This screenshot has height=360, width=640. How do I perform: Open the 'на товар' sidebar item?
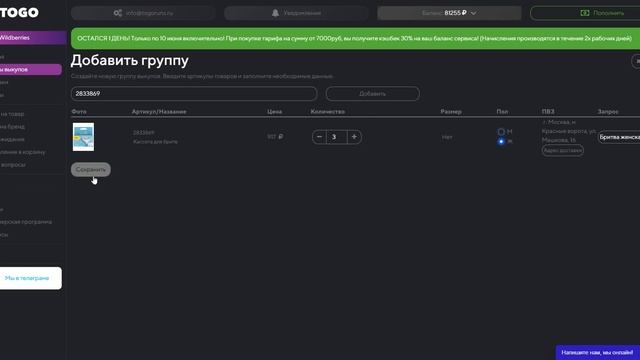(x=12, y=114)
